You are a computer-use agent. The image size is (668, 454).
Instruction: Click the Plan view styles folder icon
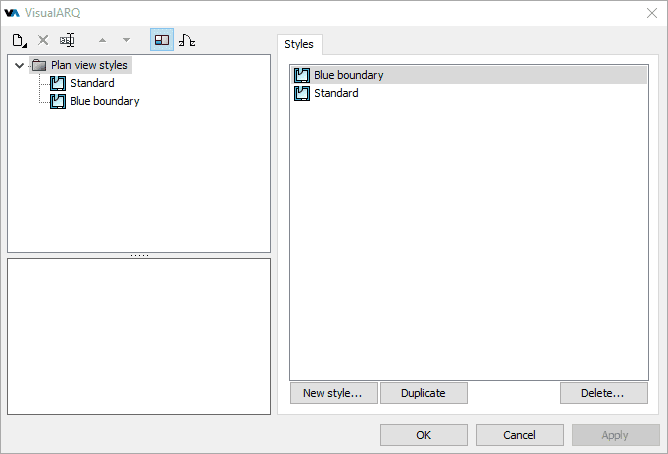tap(39, 65)
